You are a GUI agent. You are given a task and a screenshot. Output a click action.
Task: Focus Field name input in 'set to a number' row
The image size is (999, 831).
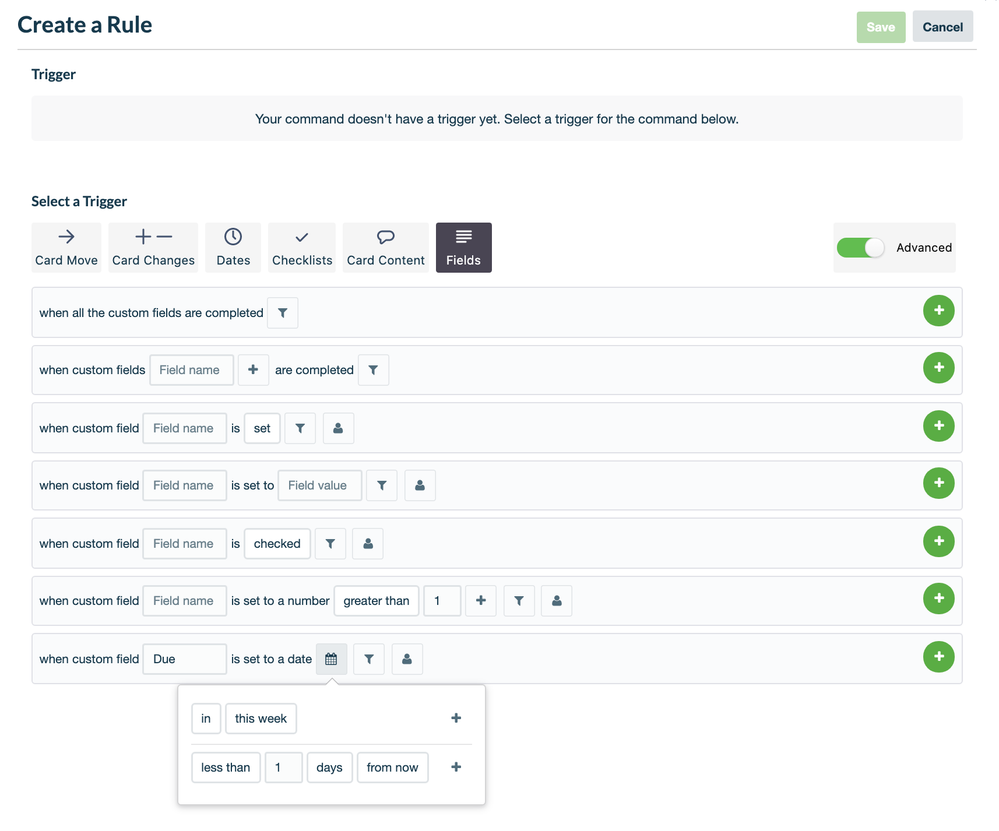[x=185, y=601]
